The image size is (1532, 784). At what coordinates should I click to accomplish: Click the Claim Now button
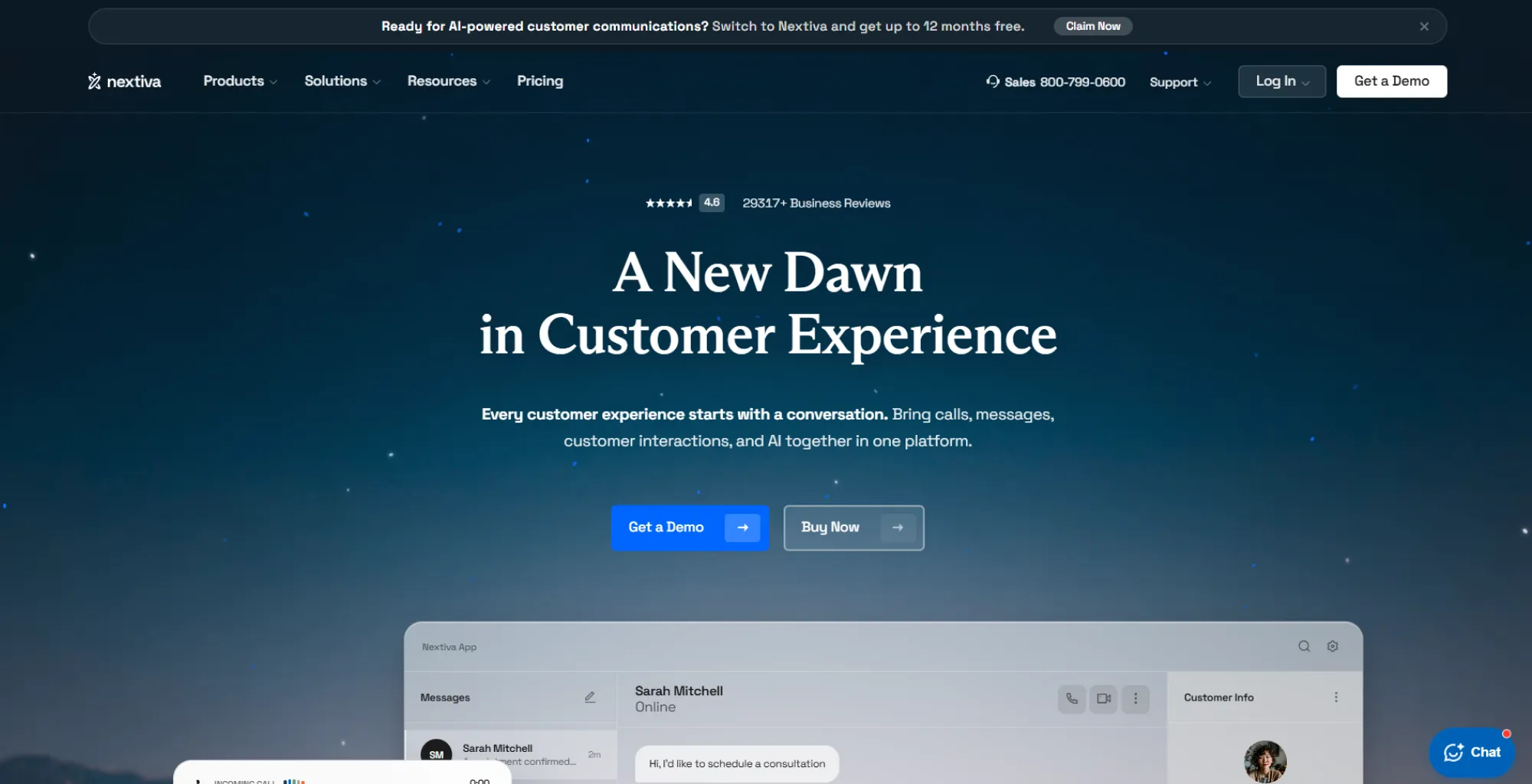click(1093, 26)
